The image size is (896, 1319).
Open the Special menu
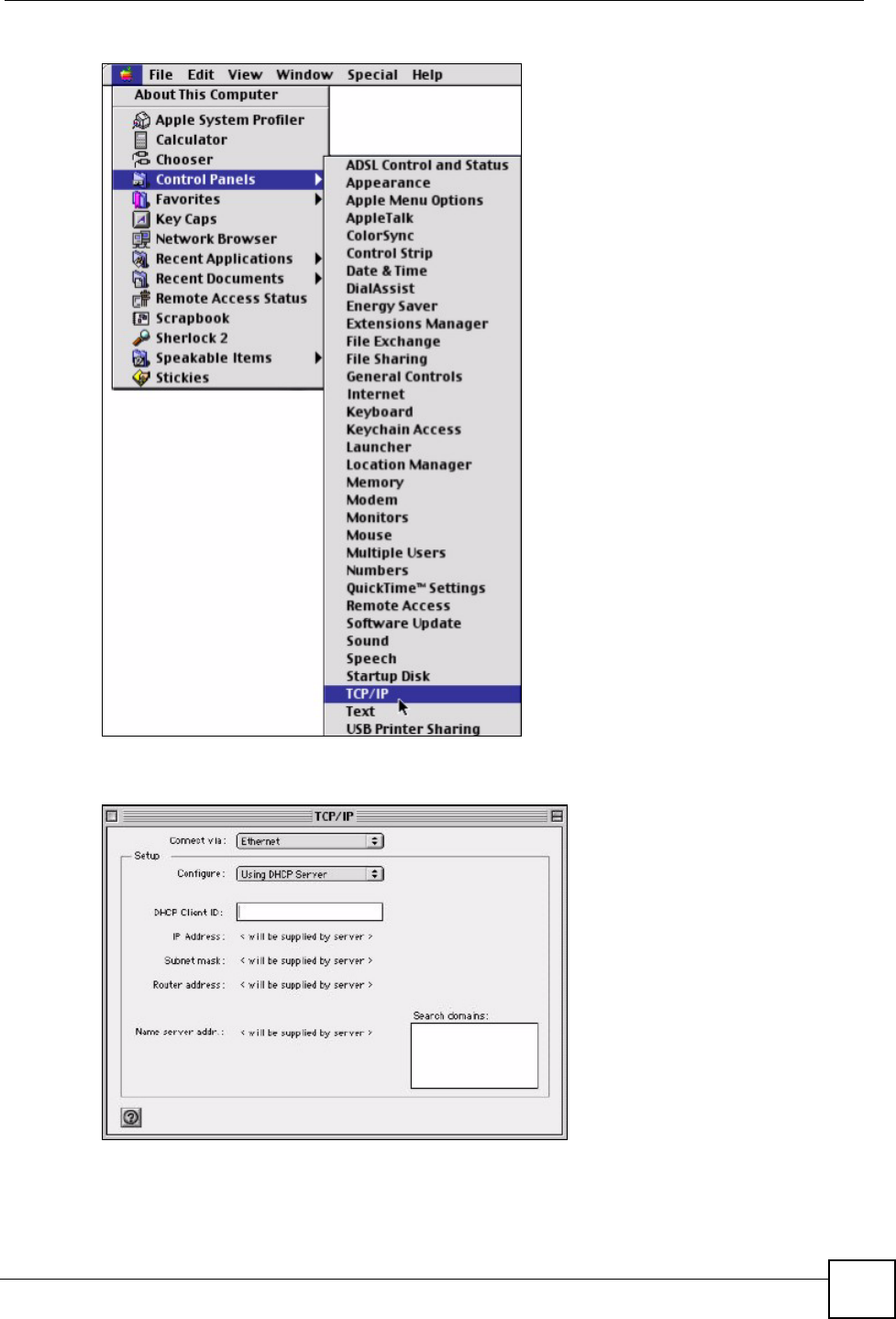[x=372, y=75]
